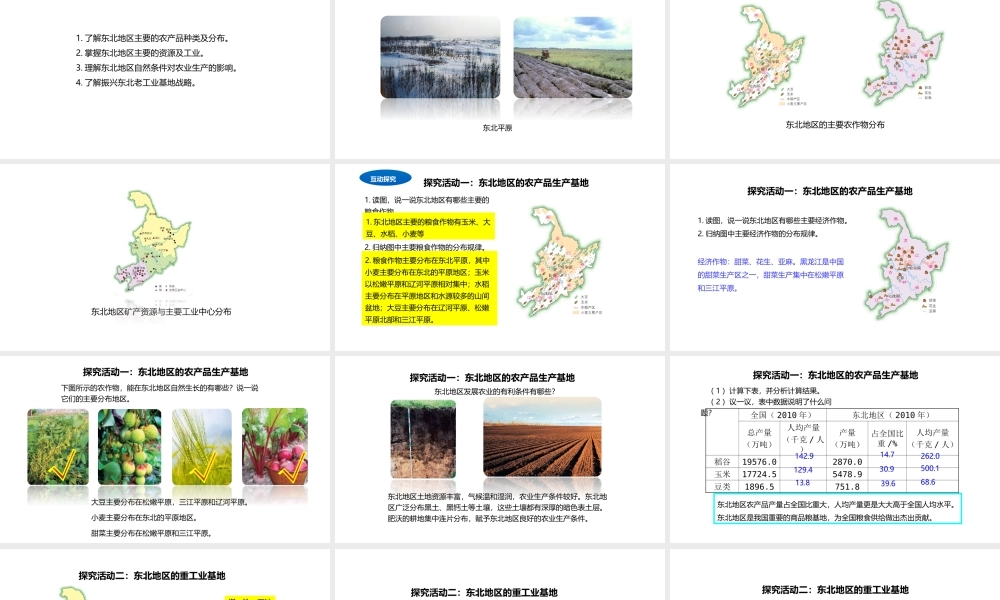Select the plowed brown field photo
1000x600 pixels.
tap(542, 437)
